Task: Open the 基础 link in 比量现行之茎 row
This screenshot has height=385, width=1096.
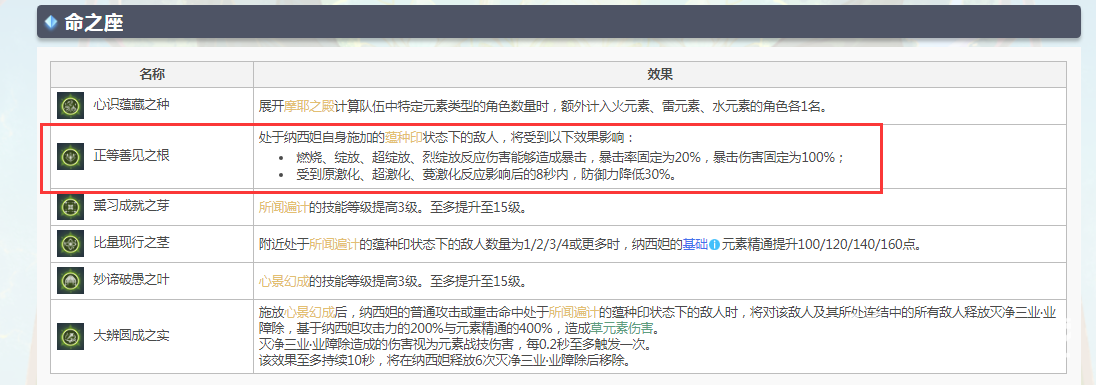Action: click(x=695, y=245)
